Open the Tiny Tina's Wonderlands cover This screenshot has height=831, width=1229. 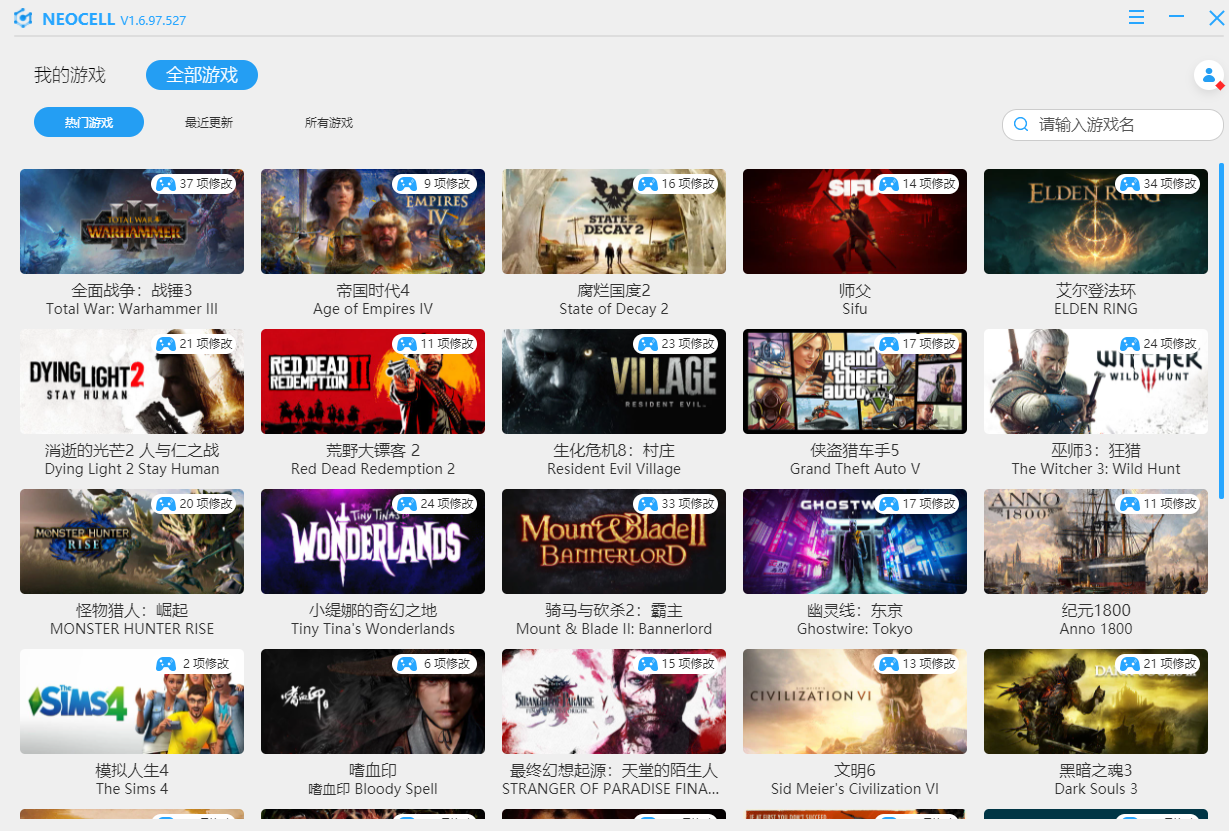[x=373, y=541]
